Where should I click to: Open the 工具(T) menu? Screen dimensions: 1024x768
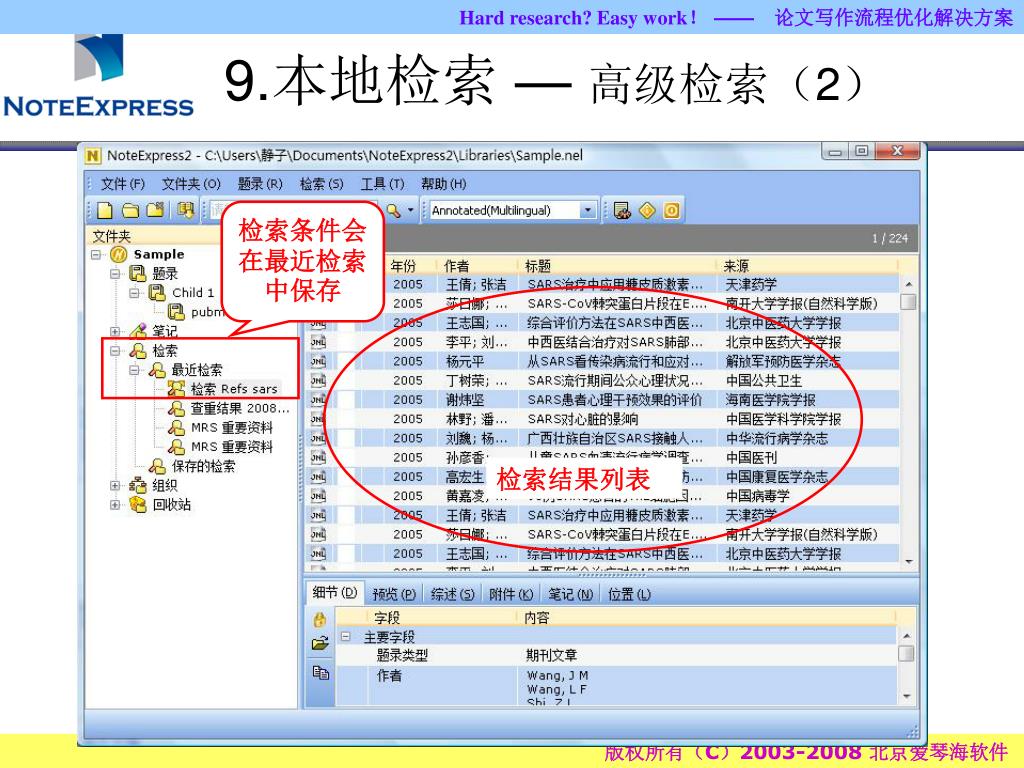[383, 184]
